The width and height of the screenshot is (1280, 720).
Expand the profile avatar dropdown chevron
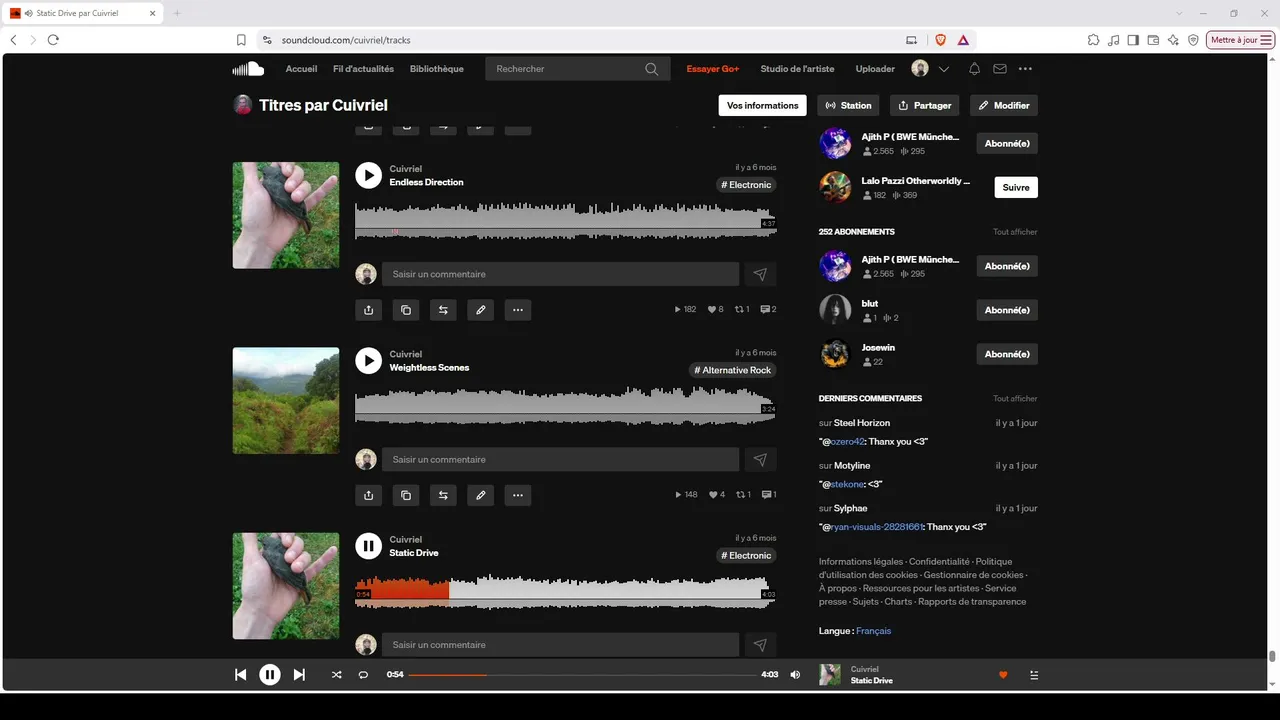(943, 69)
